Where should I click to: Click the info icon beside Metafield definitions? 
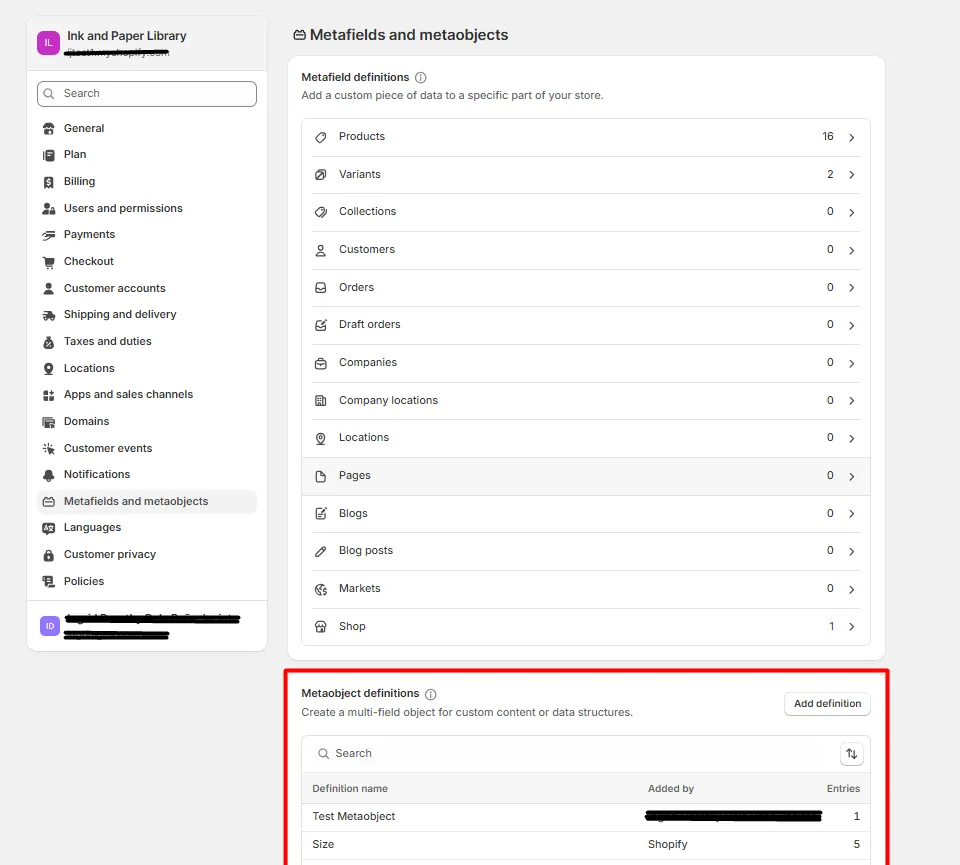point(421,78)
